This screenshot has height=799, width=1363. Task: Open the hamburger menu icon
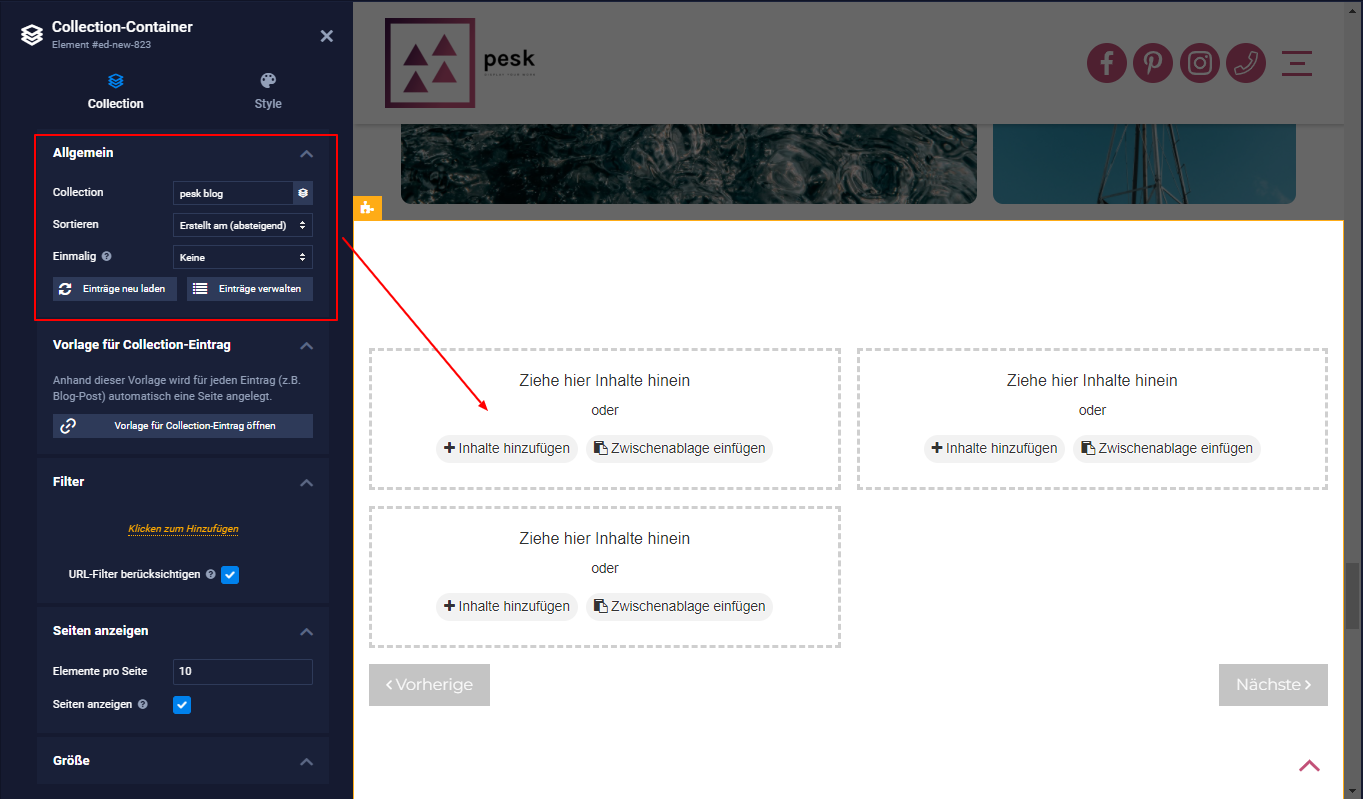pyautogui.click(x=1297, y=64)
